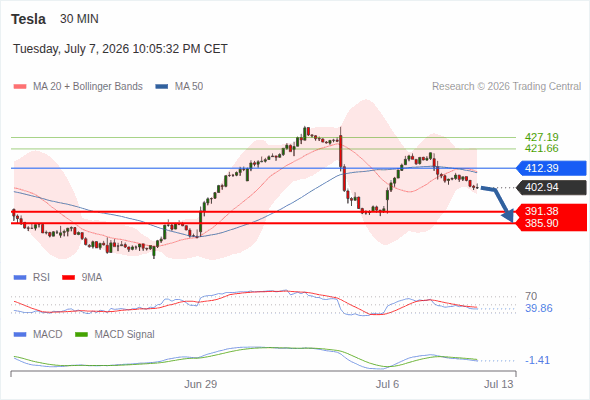Click the Research © 2026 Trading Central credit
Viewport: 590px width, 400px height.
click(506, 87)
